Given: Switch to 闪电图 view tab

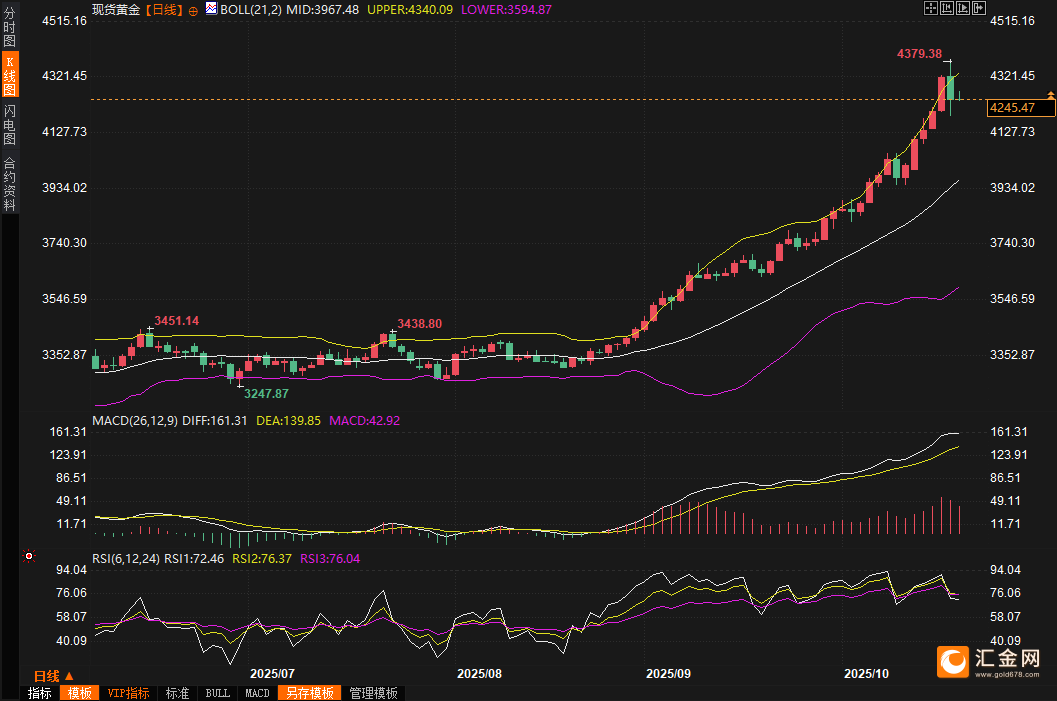Looking at the screenshot, I should click(x=9, y=124).
